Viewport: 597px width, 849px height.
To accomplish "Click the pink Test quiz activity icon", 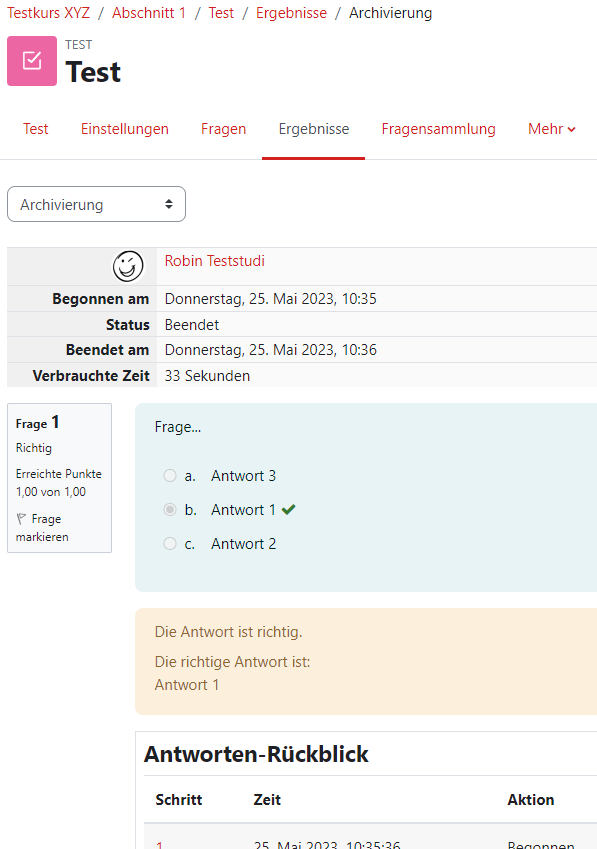I will 32,61.
